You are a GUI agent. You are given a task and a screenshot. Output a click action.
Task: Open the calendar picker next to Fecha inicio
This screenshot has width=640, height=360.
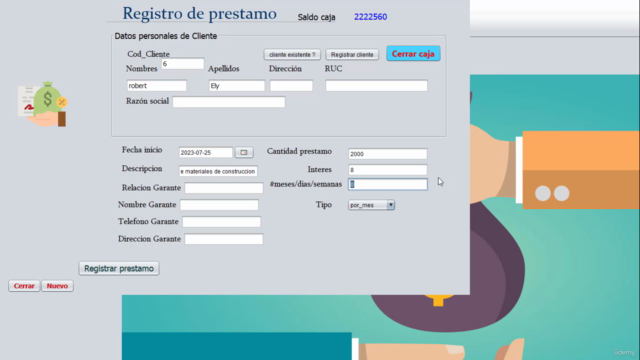pos(244,152)
